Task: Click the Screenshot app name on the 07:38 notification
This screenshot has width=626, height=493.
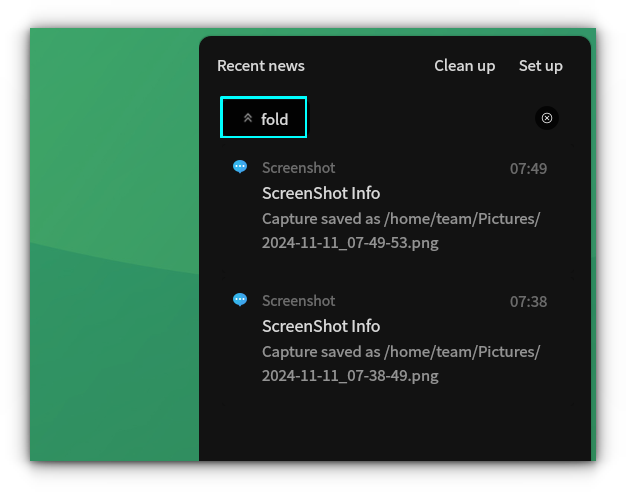Action: pyautogui.click(x=298, y=300)
